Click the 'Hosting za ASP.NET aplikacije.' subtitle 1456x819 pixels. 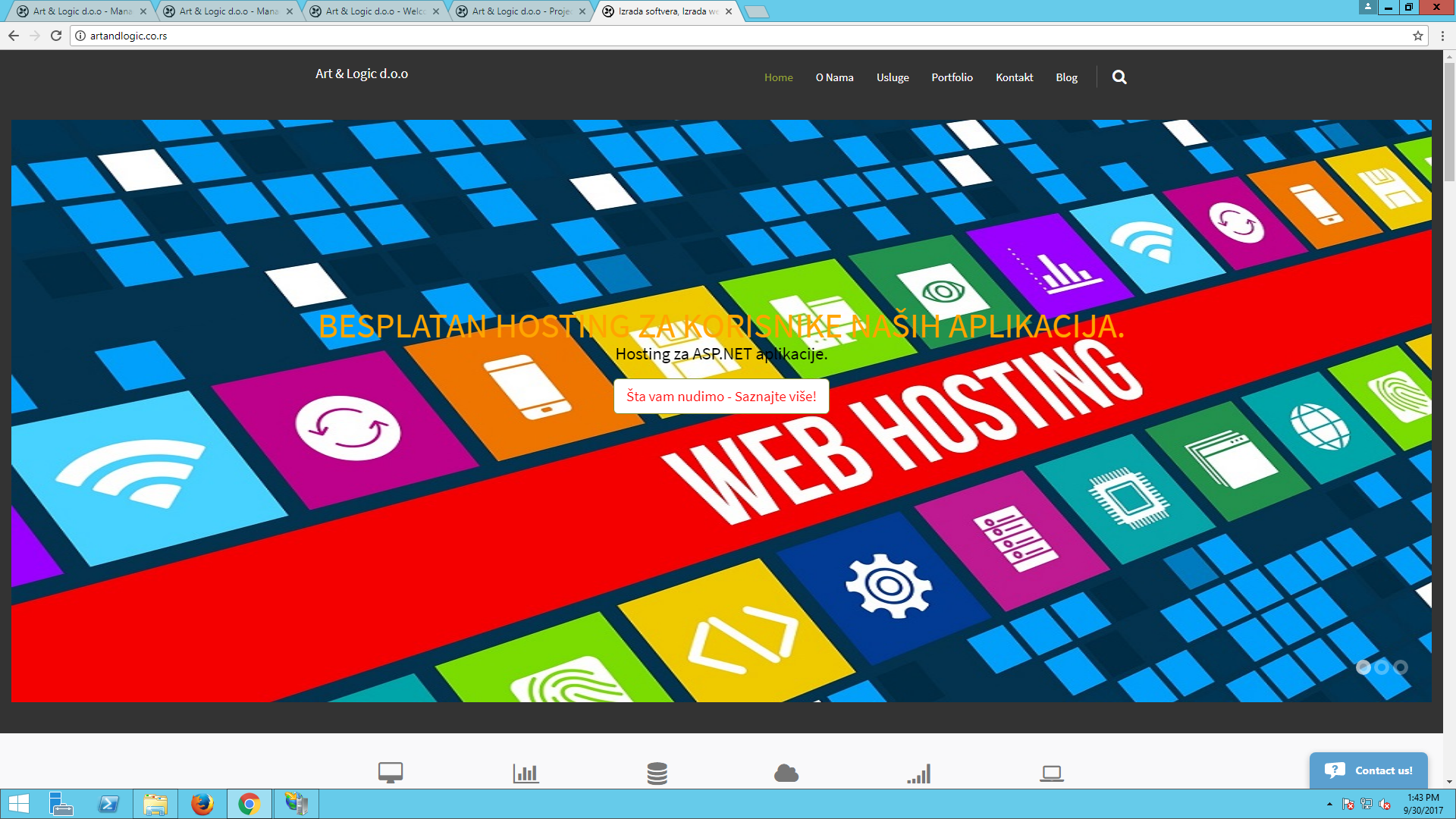(x=721, y=354)
